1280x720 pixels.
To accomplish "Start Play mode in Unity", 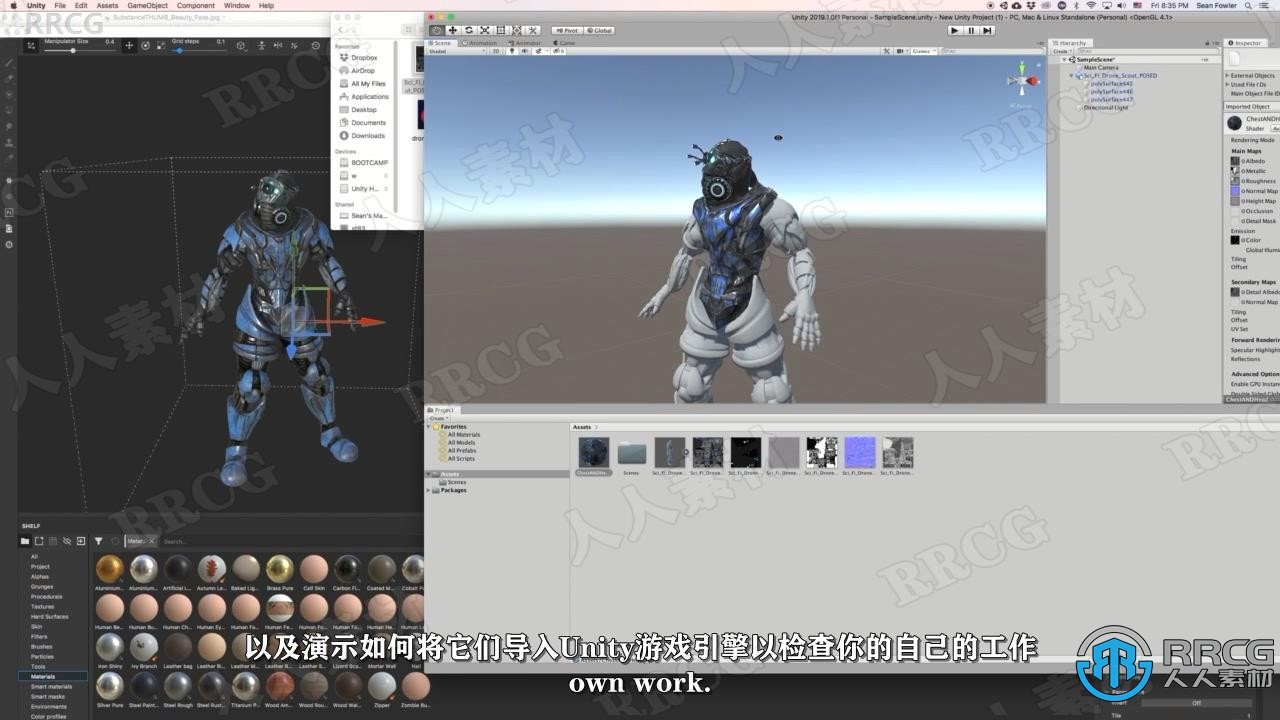I will [x=955, y=30].
